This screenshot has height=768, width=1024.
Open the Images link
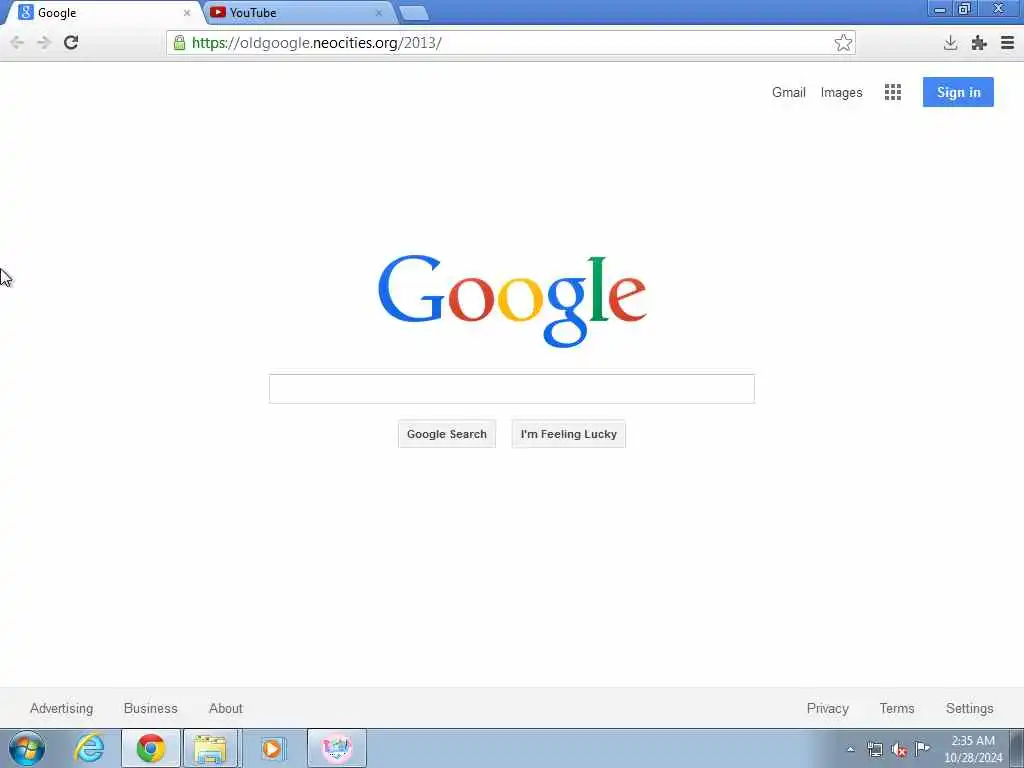841,93
